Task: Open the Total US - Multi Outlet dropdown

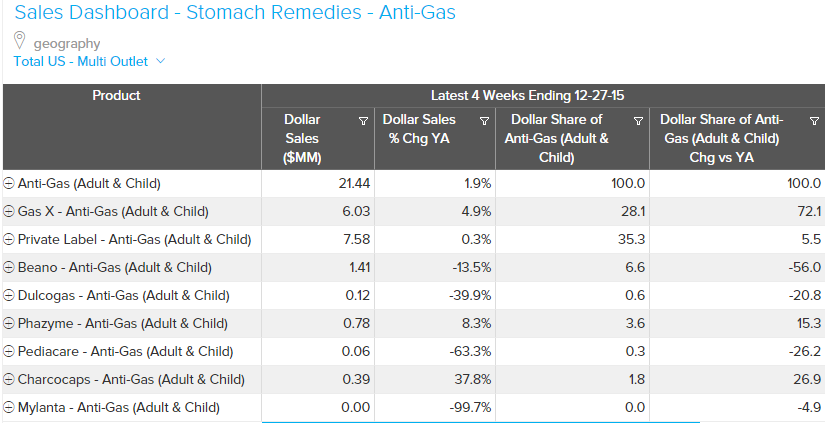Action: [x=160, y=61]
